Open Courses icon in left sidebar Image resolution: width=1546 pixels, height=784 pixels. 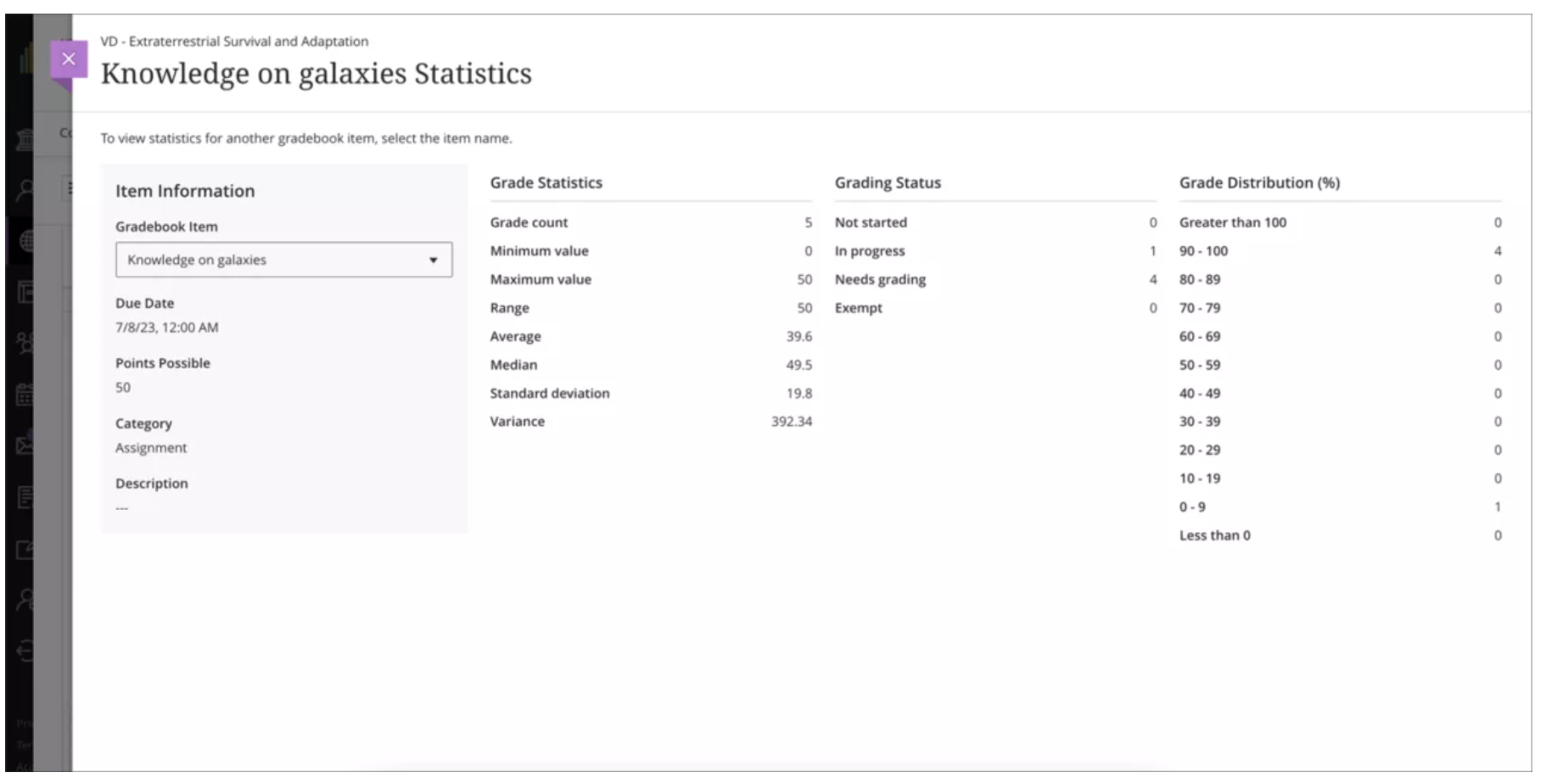[x=25, y=293]
